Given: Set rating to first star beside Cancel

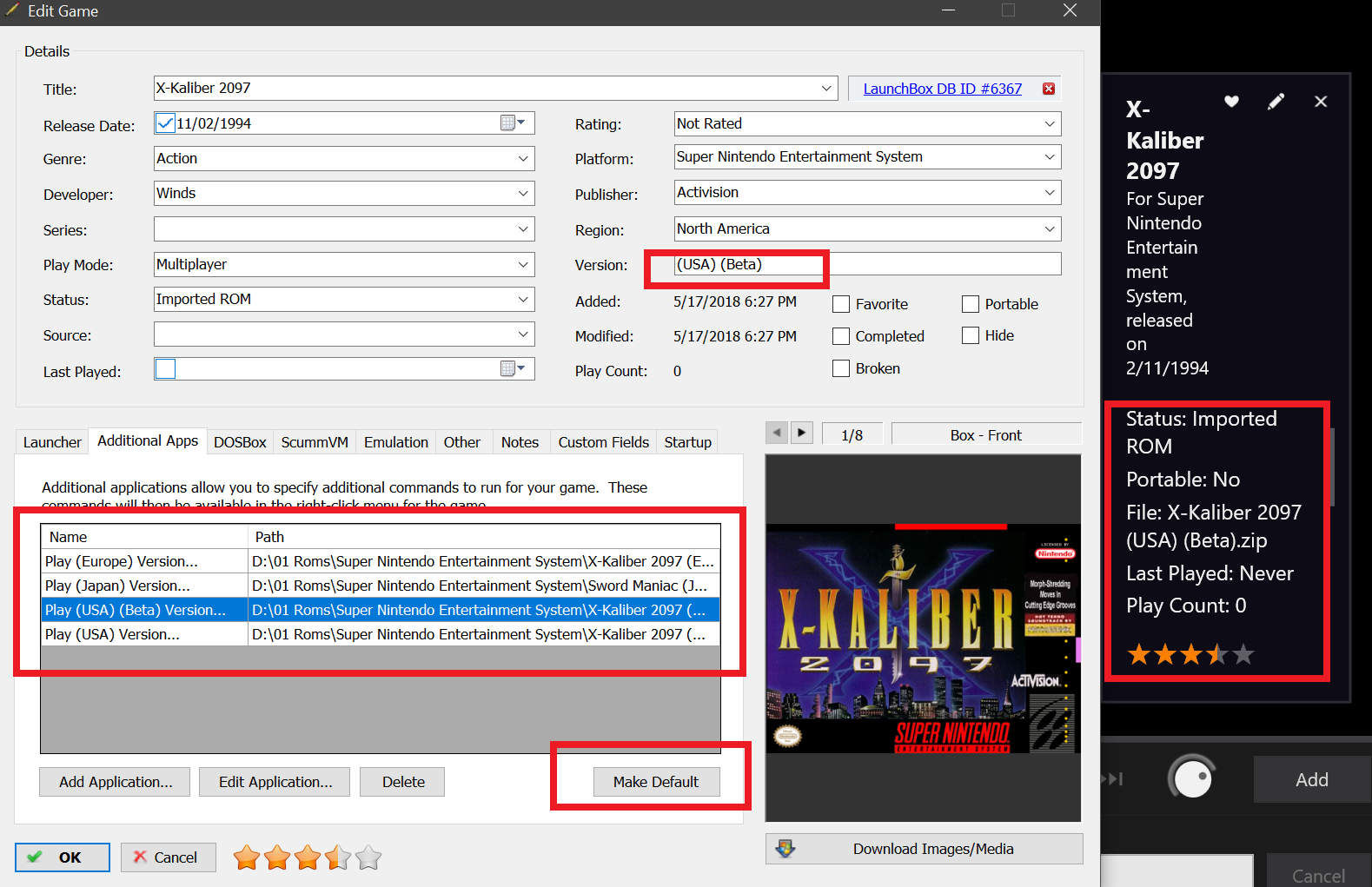Looking at the screenshot, I should coord(247,857).
